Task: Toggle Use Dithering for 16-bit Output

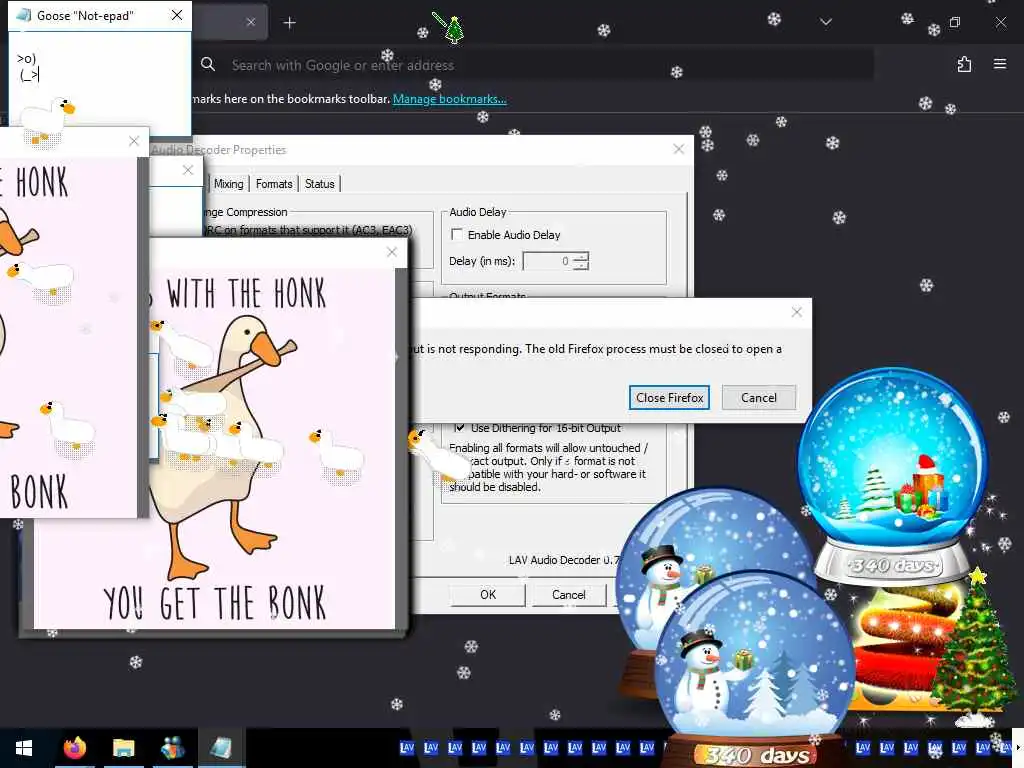Action: pyautogui.click(x=460, y=428)
